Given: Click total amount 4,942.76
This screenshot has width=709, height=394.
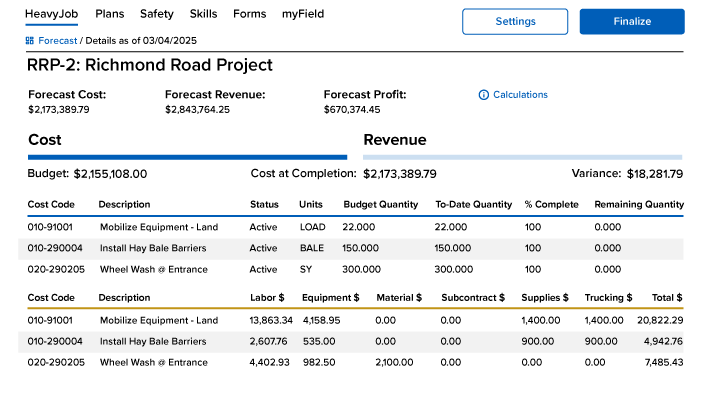Looking at the screenshot, I should click(x=663, y=341).
